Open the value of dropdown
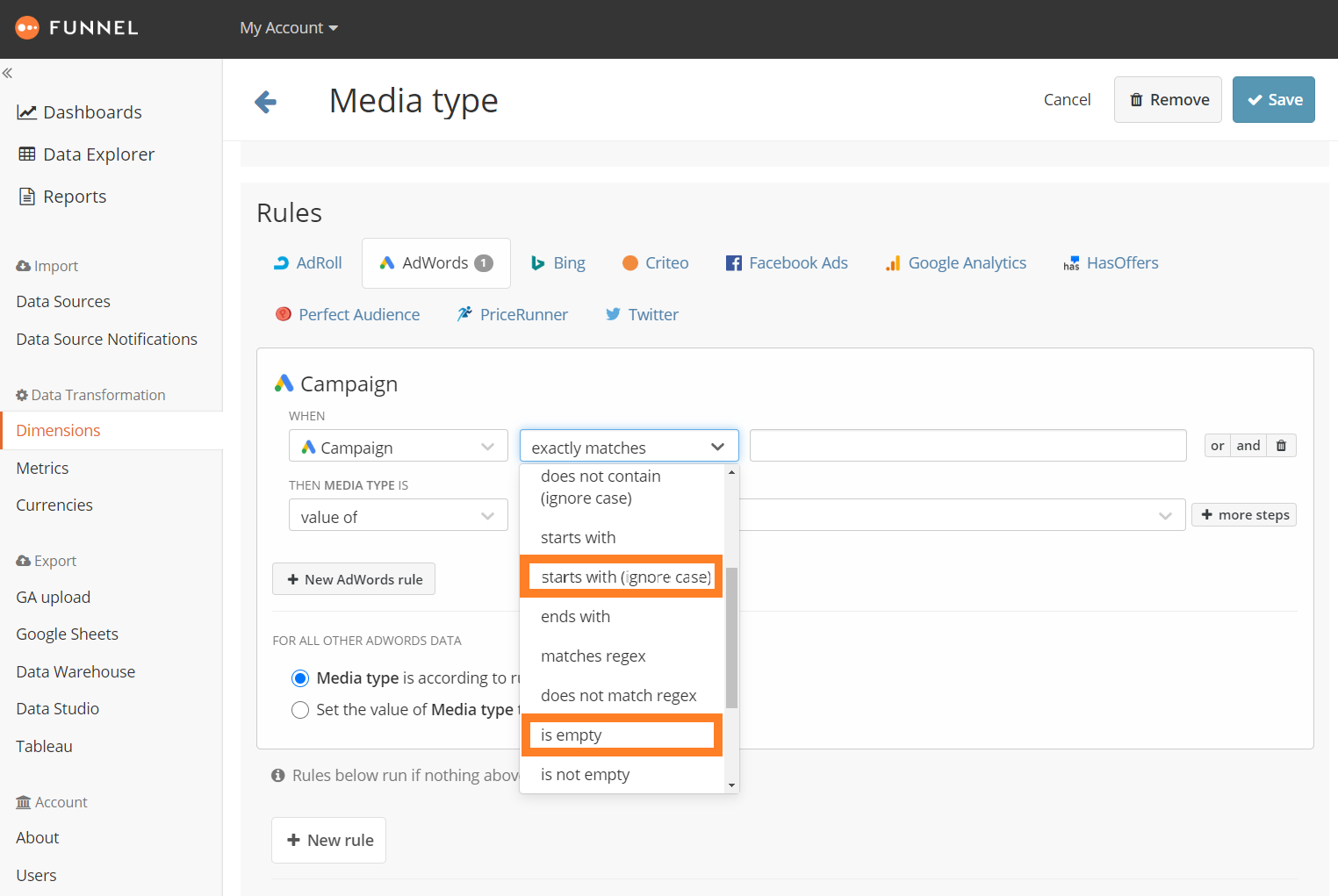This screenshot has width=1338, height=896. coord(399,515)
